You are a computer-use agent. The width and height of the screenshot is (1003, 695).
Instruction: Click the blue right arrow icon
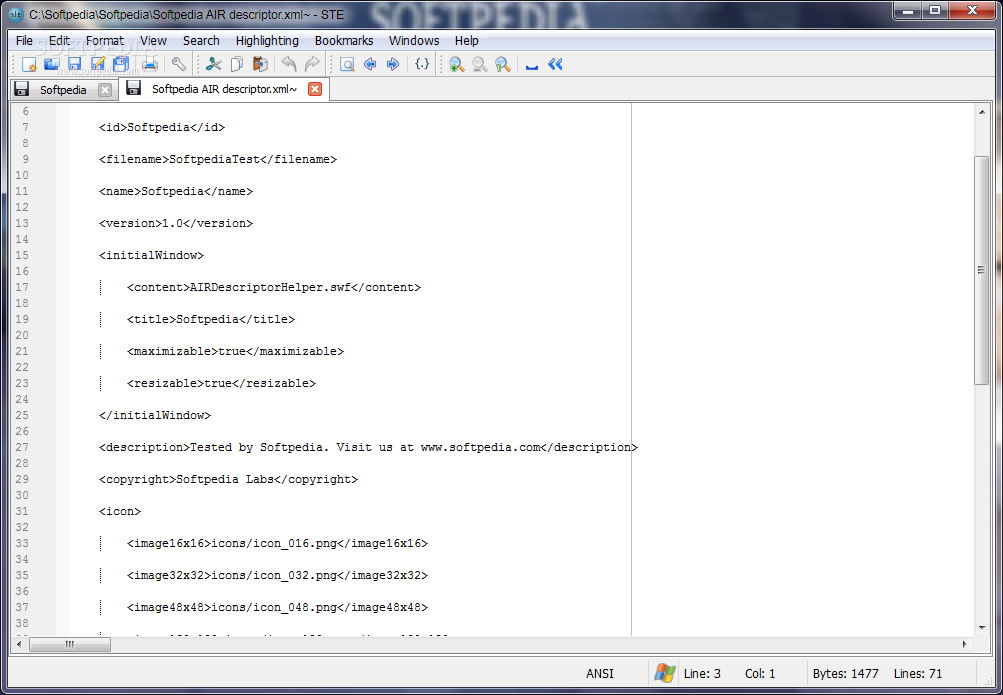tap(393, 64)
